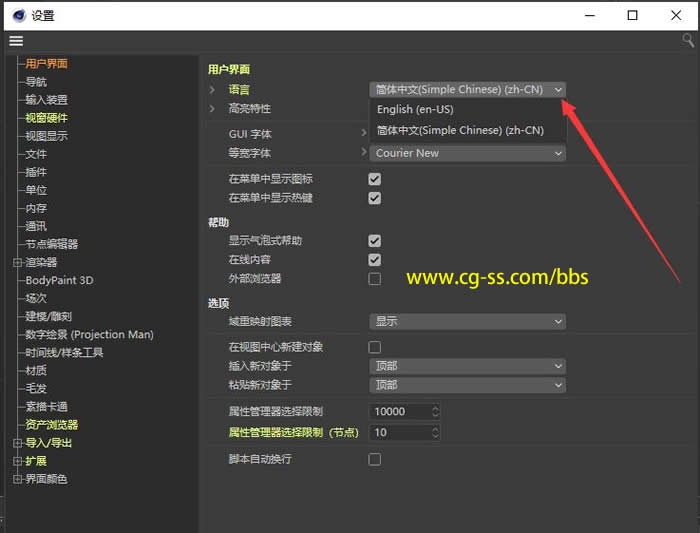Viewport: 700px width, 533px height.
Task: Click the stepper arrows beside node limit 10
Action: pyautogui.click(x=435, y=433)
